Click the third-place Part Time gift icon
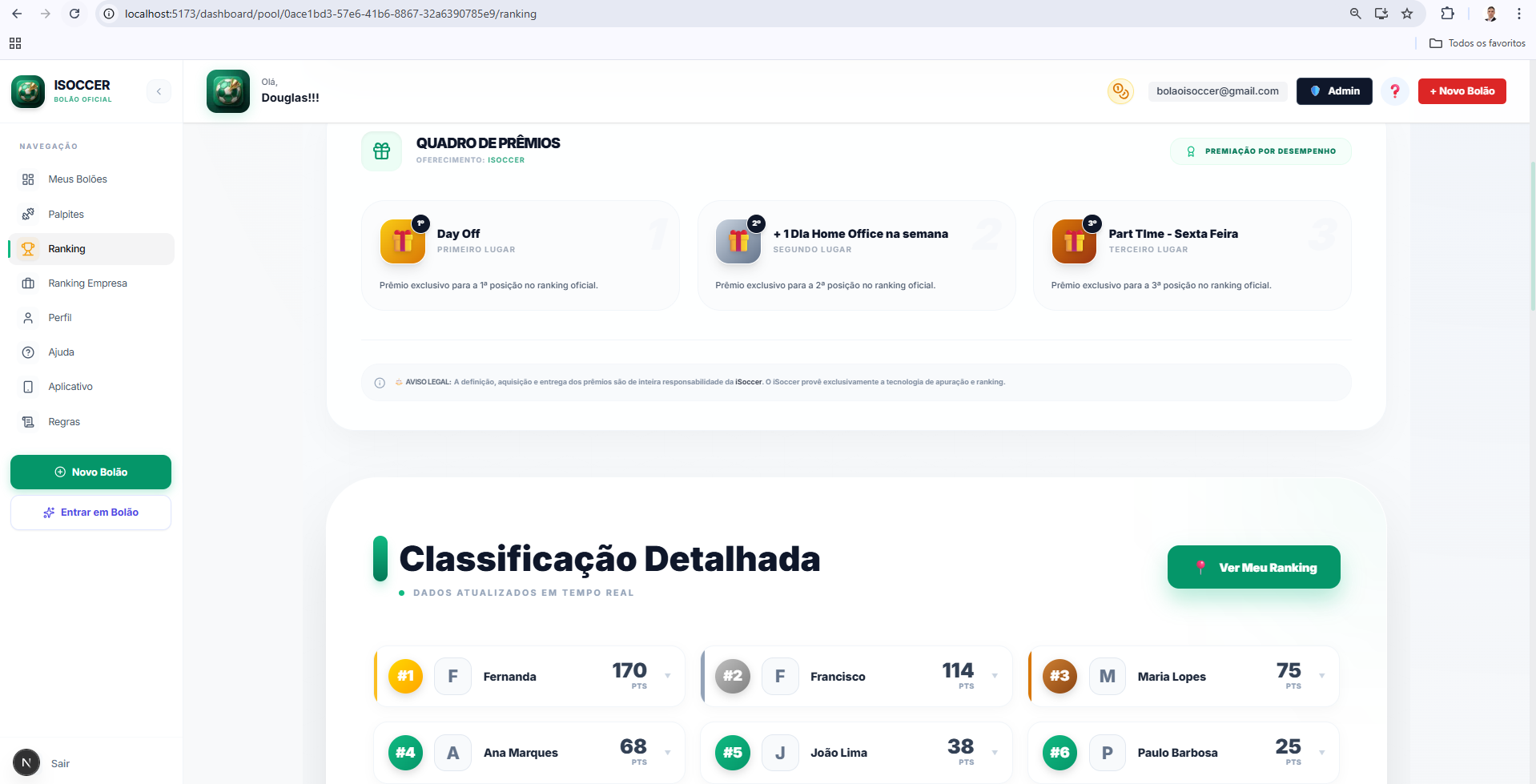 pos(1074,241)
